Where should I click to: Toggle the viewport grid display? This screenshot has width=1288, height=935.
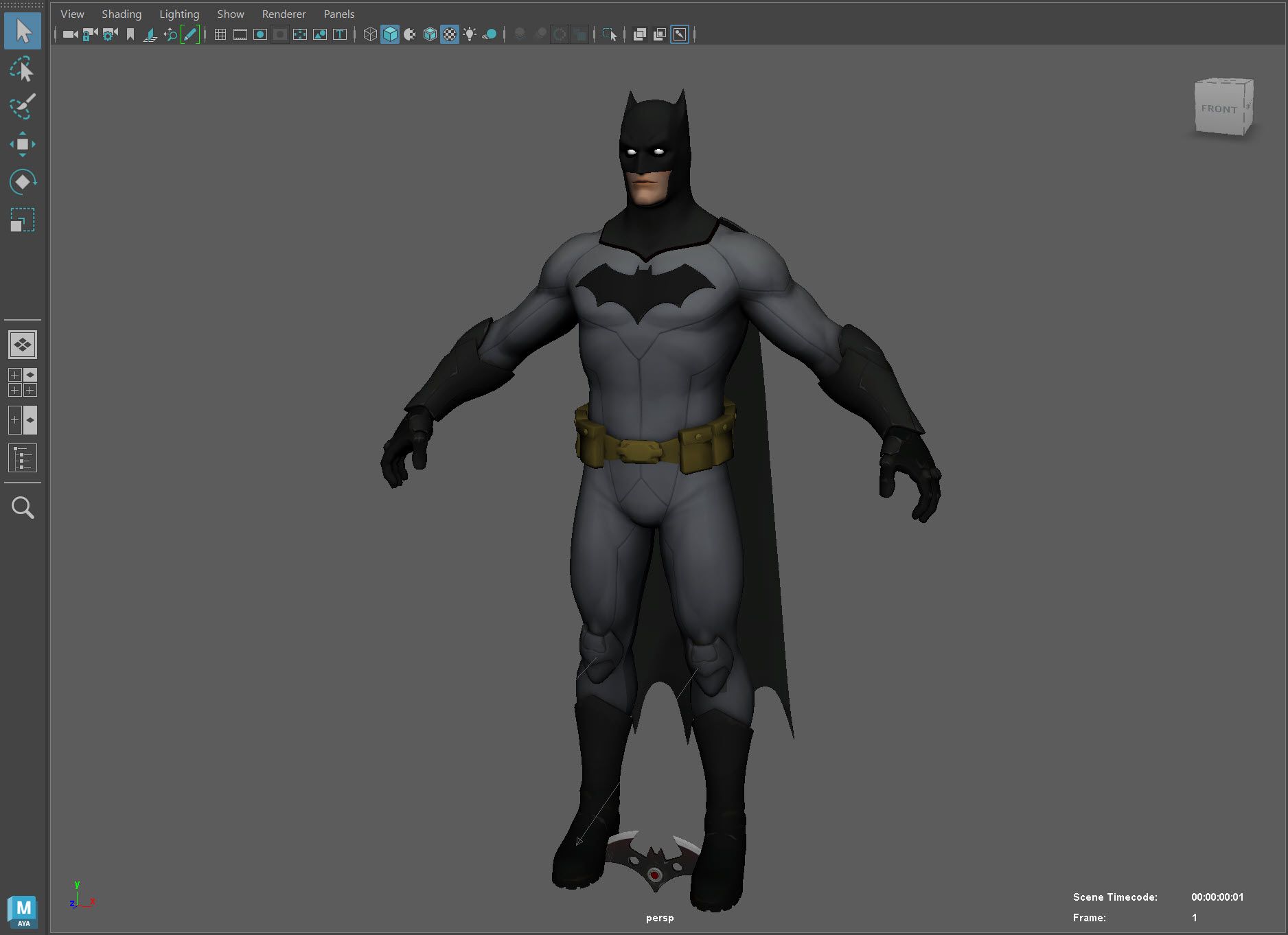[220, 34]
